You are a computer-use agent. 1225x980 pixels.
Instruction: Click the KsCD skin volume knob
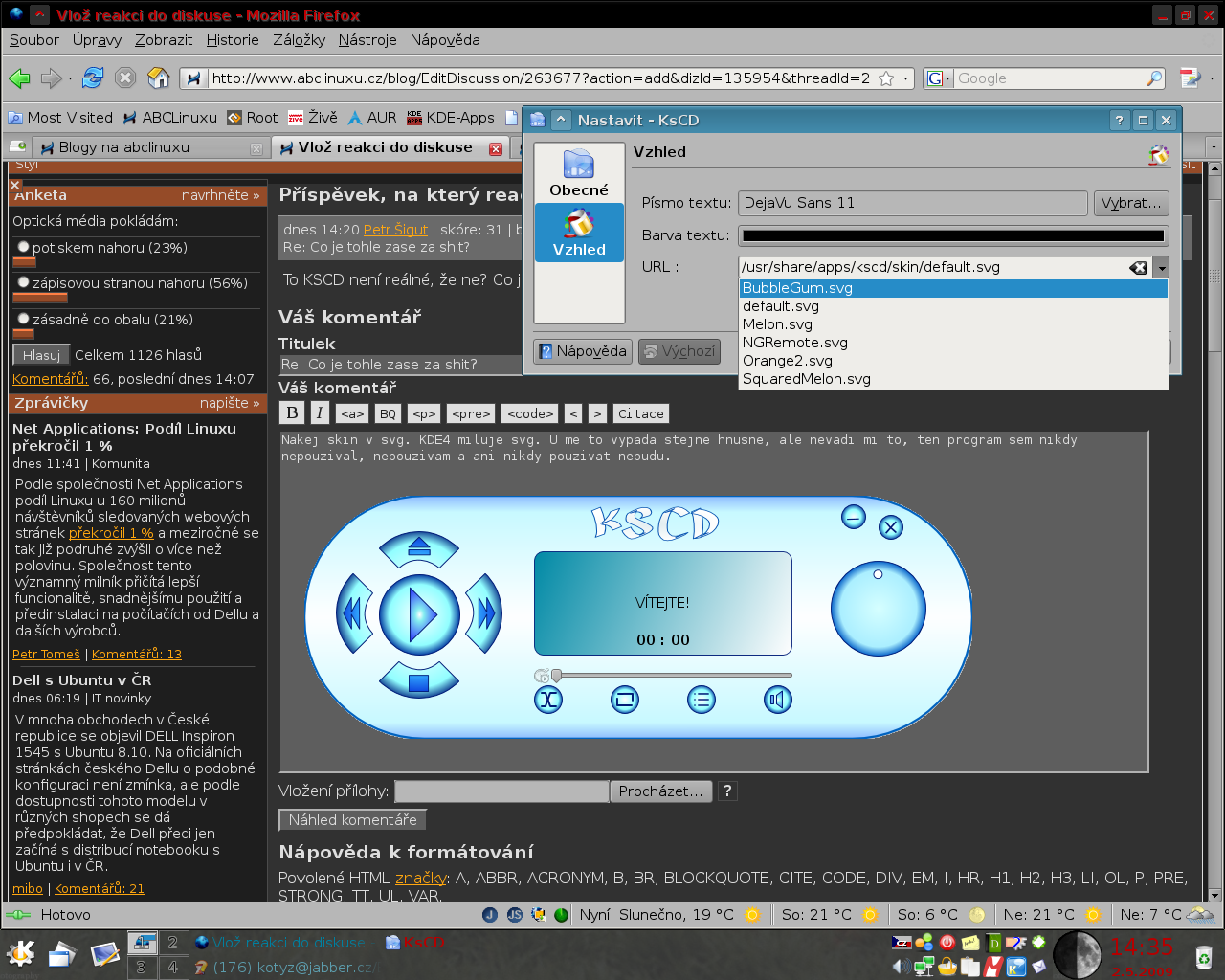point(879,609)
